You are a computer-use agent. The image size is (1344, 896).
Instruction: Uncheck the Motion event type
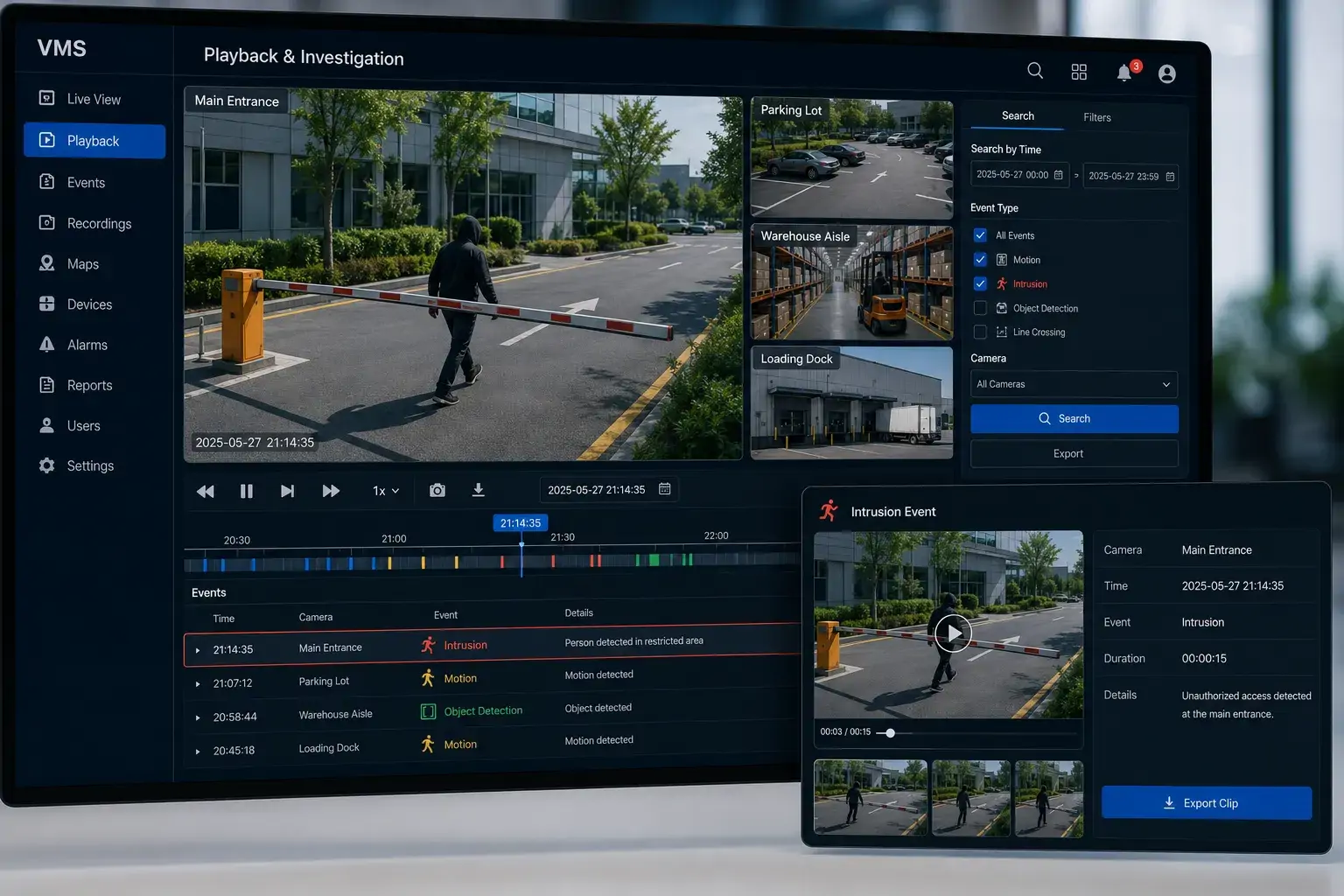tap(980, 260)
